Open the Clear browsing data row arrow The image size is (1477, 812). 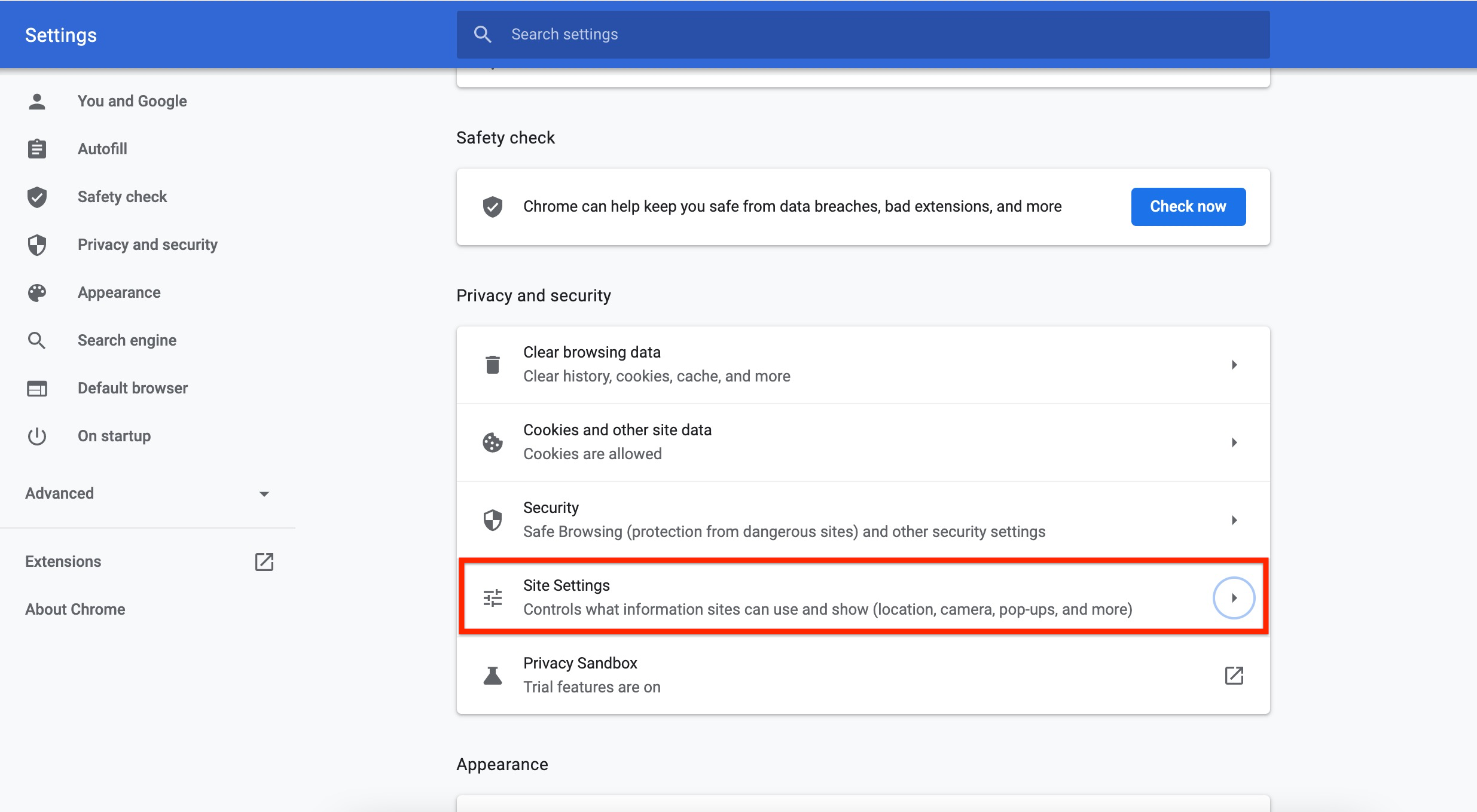pyautogui.click(x=1234, y=365)
